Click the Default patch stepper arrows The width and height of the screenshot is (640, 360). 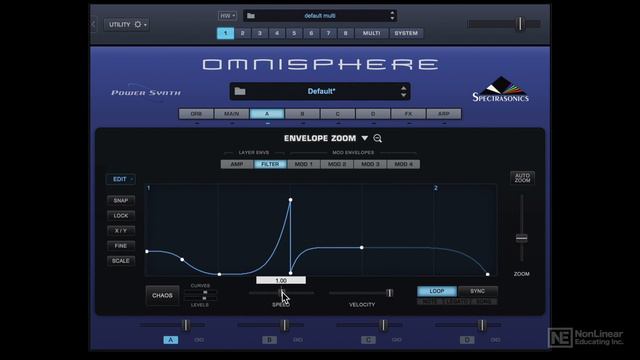tap(403, 91)
